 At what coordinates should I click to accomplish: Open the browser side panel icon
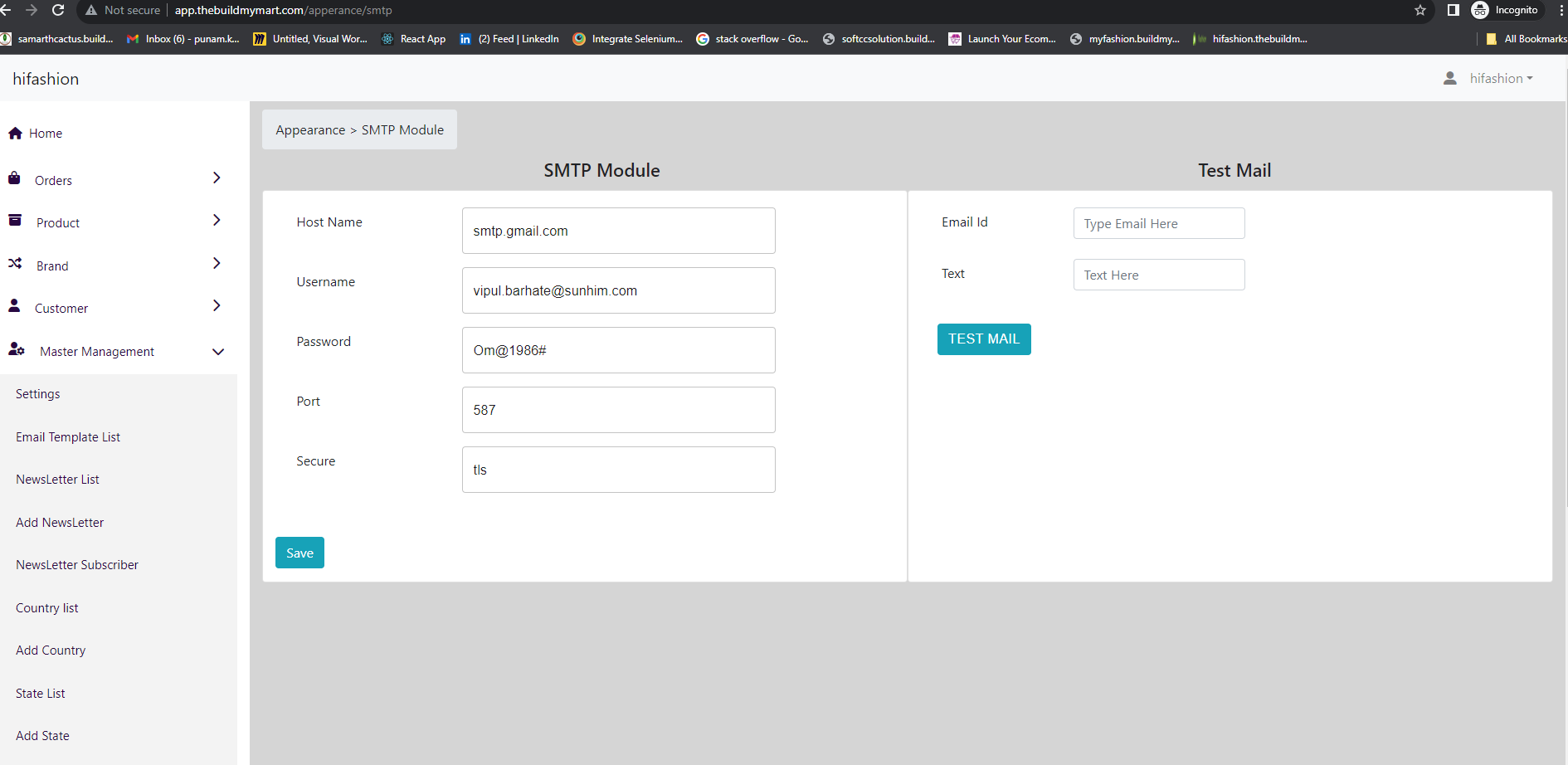1454,10
